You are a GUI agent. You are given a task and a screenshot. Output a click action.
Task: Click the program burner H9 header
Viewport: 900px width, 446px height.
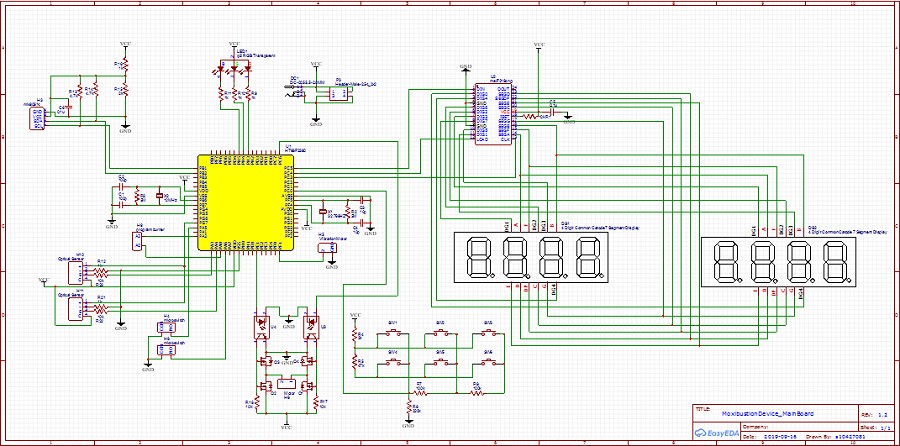click(x=138, y=239)
